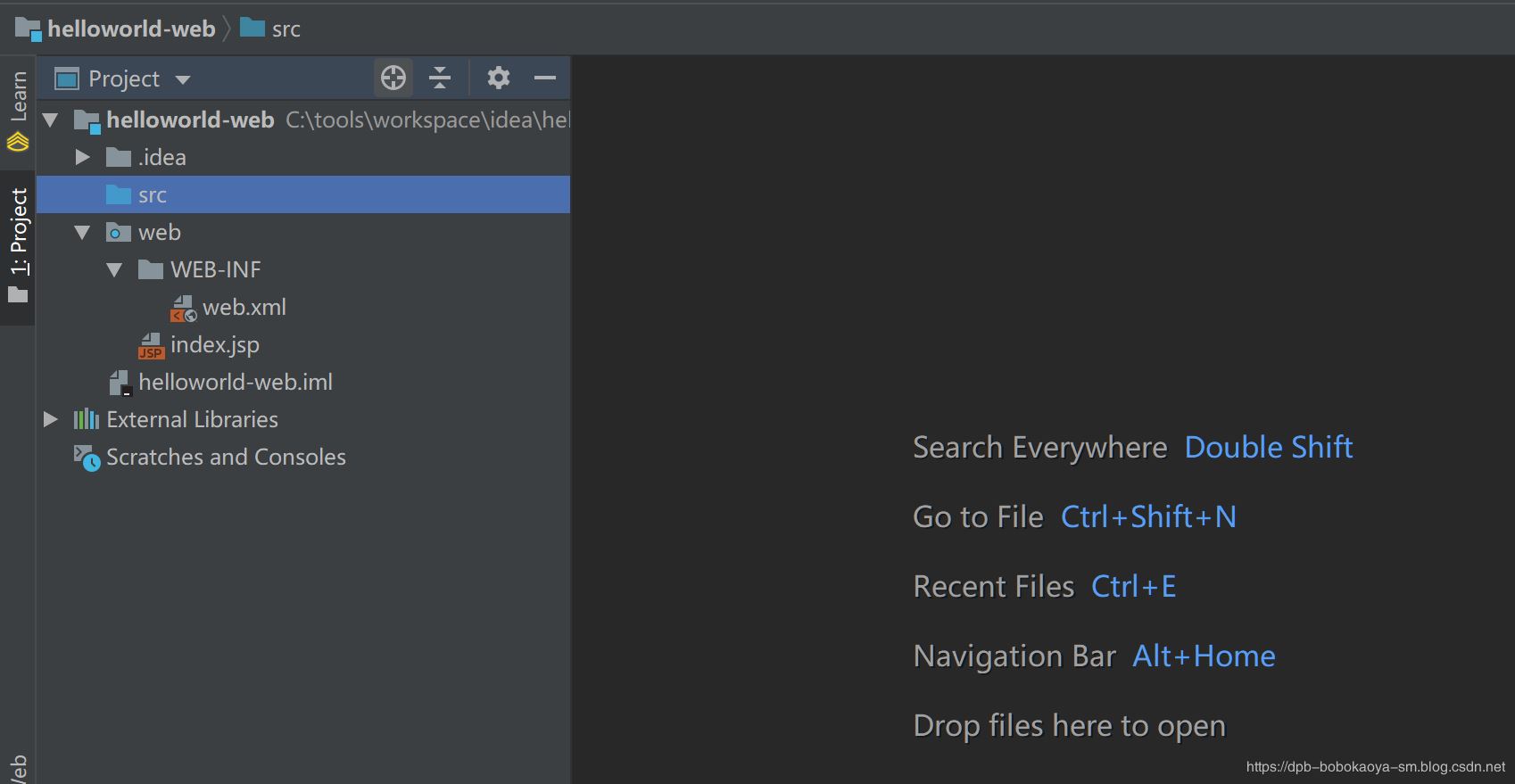Click the Drop files here to open text
Screen dimensions: 1515x784
(x=1070, y=726)
